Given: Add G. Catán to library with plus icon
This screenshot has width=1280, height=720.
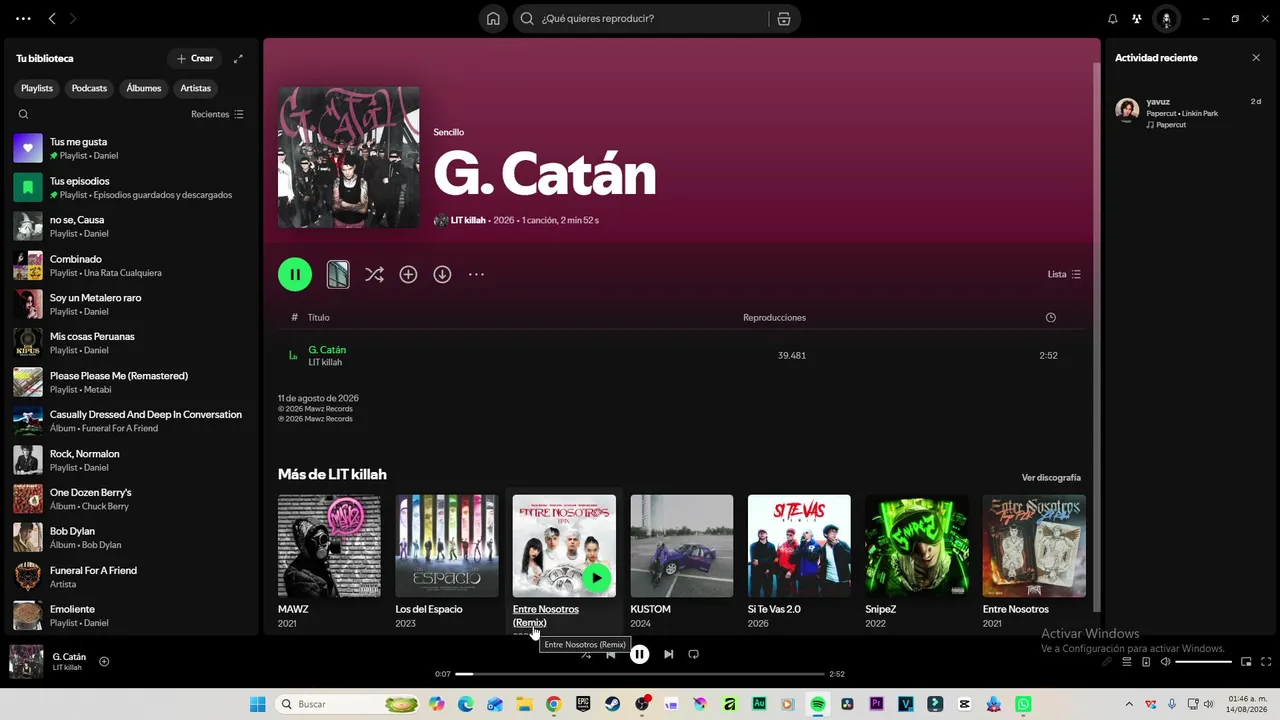Looking at the screenshot, I should (x=408, y=274).
